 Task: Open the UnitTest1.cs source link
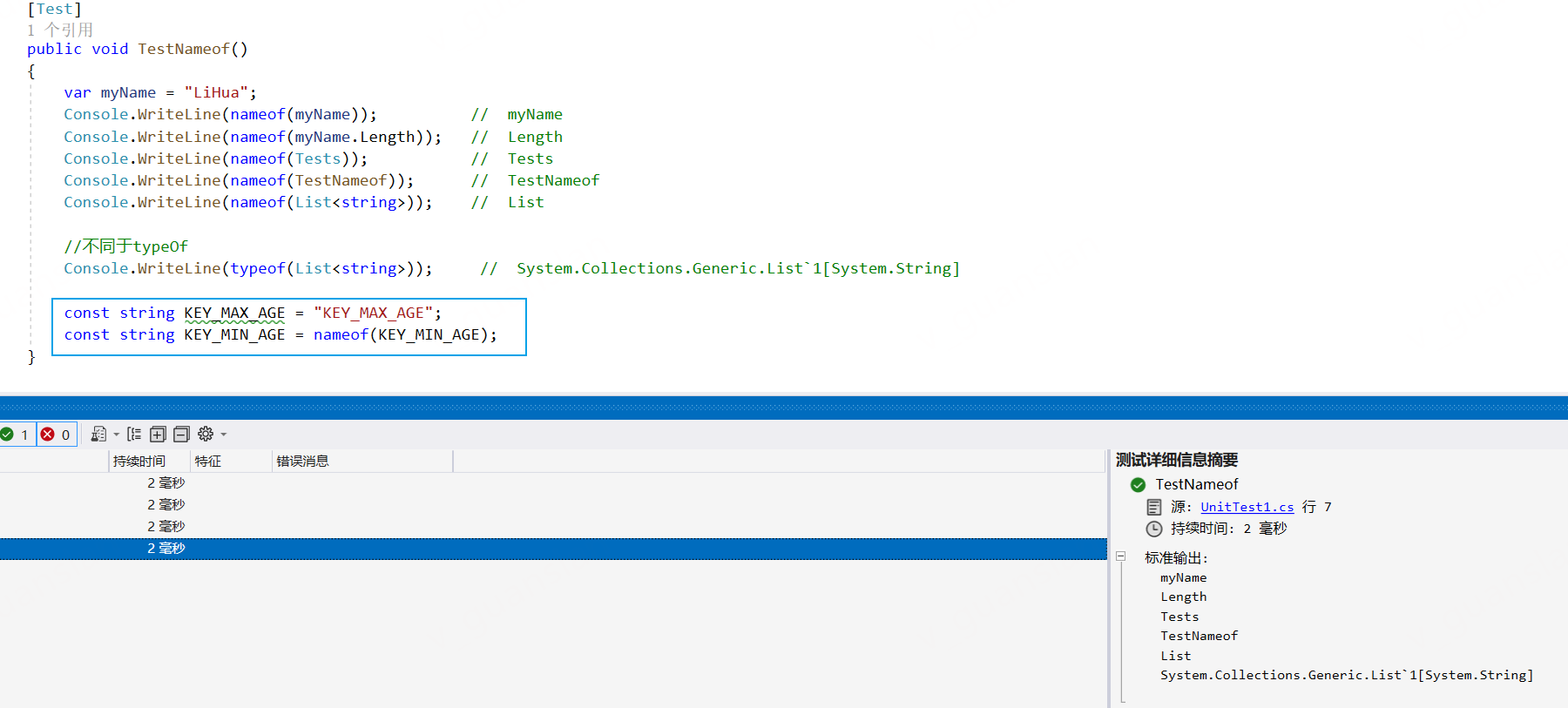(x=1247, y=507)
